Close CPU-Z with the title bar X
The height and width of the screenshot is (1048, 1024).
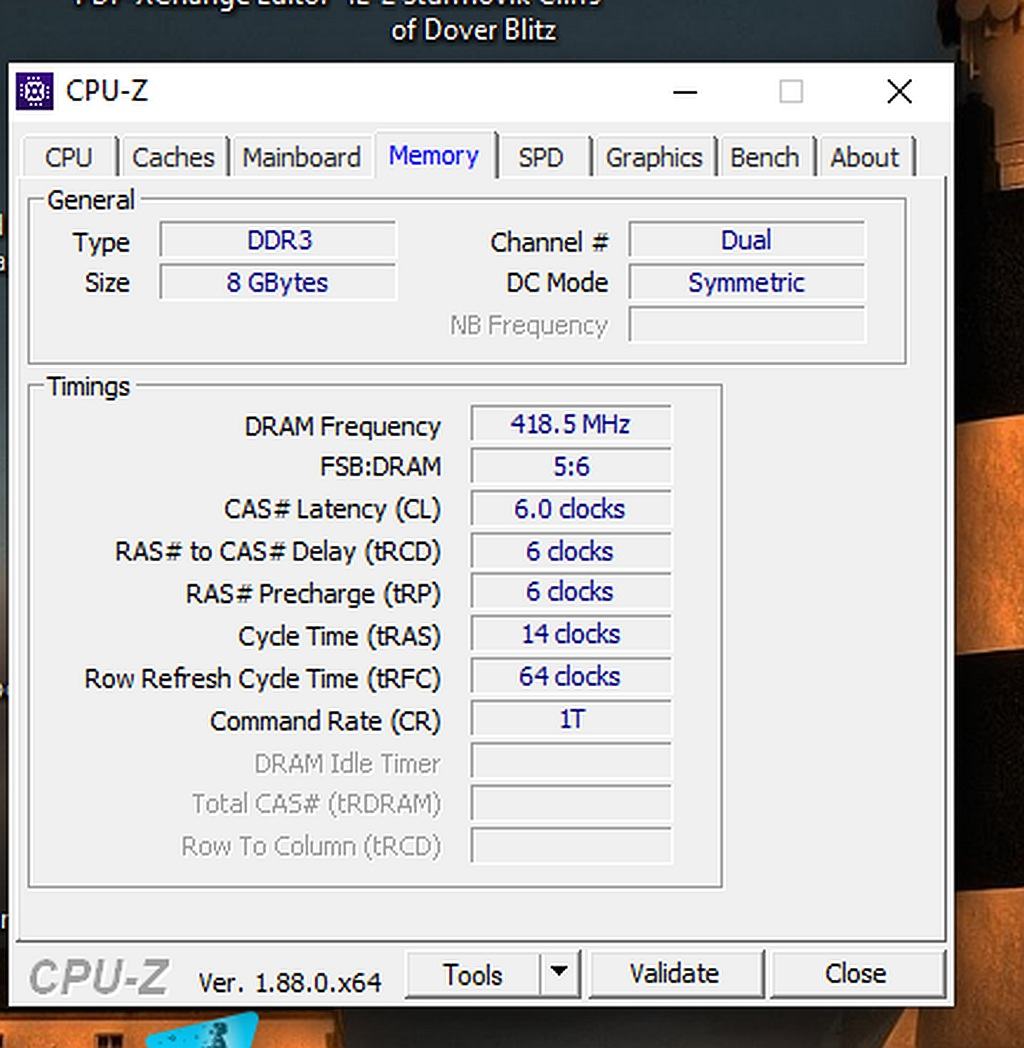tap(900, 92)
